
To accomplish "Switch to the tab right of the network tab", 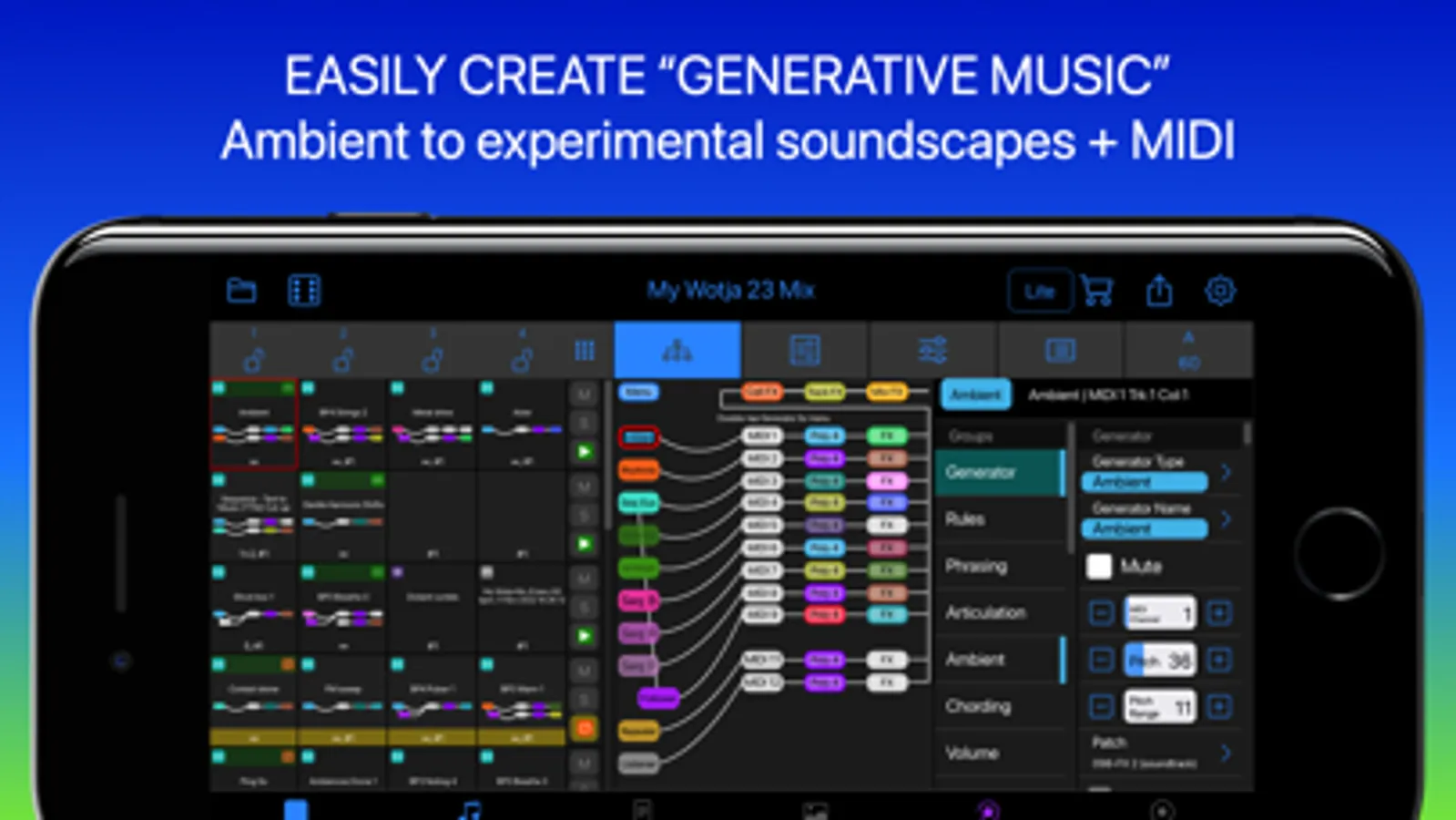I will pos(805,350).
